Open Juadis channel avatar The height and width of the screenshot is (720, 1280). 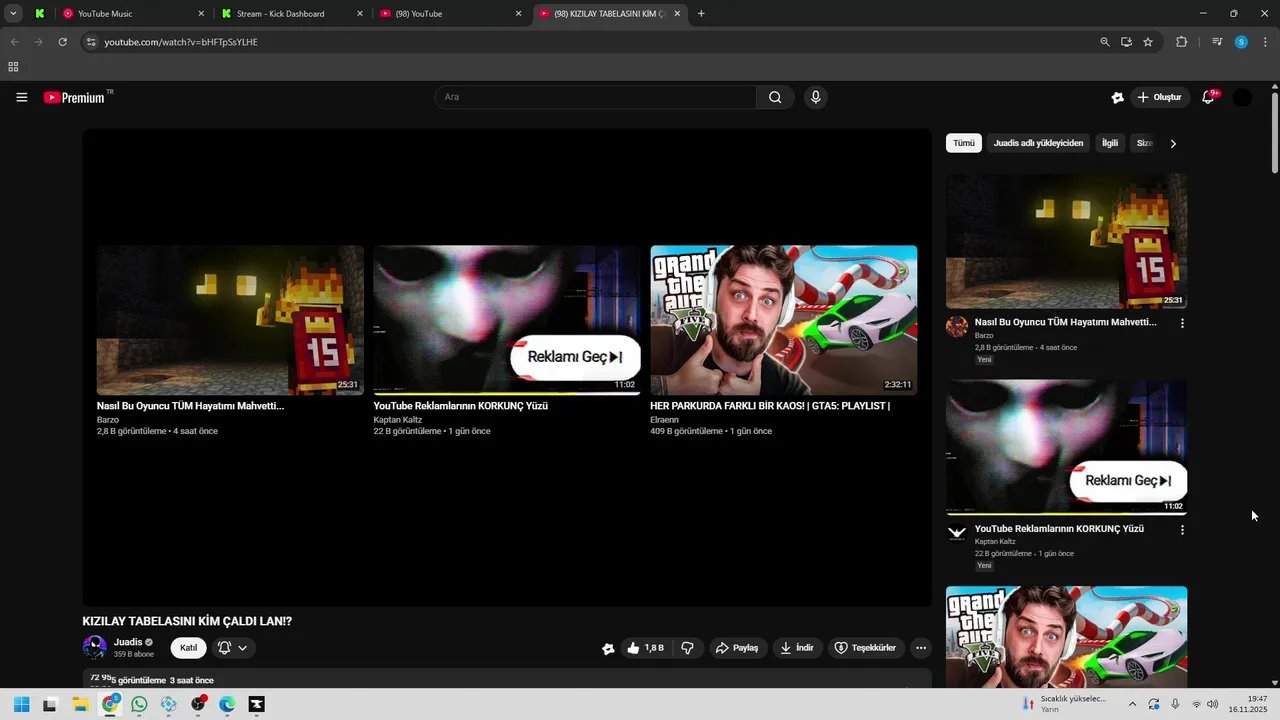tap(95, 648)
